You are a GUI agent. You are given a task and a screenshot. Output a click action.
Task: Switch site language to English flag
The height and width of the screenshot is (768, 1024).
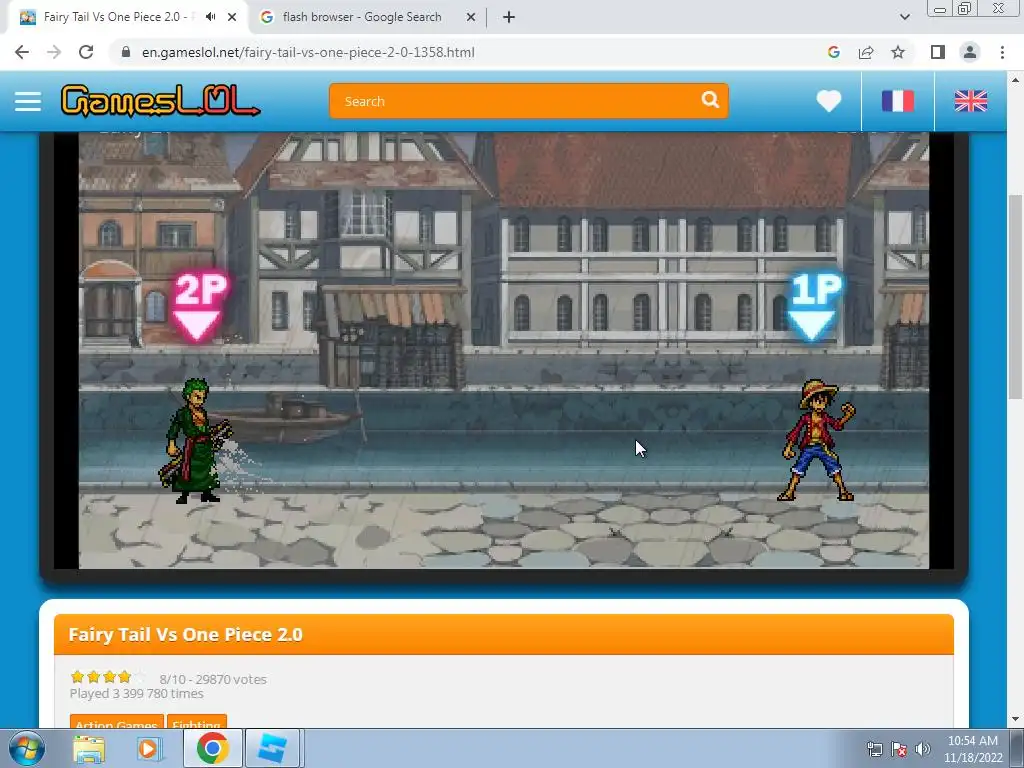(x=971, y=101)
